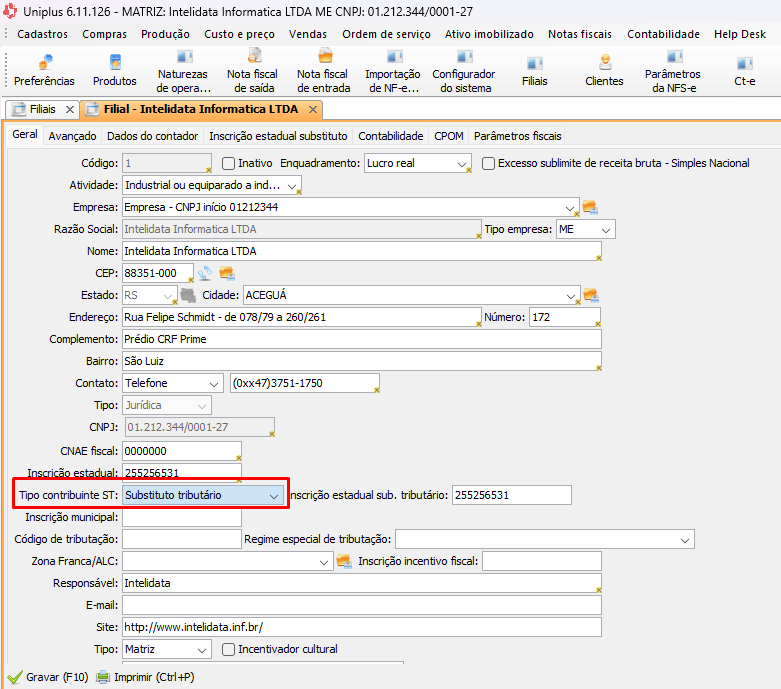781x689 pixels.
Task: Click into the Complemento field
Action: pyautogui.click(x=362, y=340)
